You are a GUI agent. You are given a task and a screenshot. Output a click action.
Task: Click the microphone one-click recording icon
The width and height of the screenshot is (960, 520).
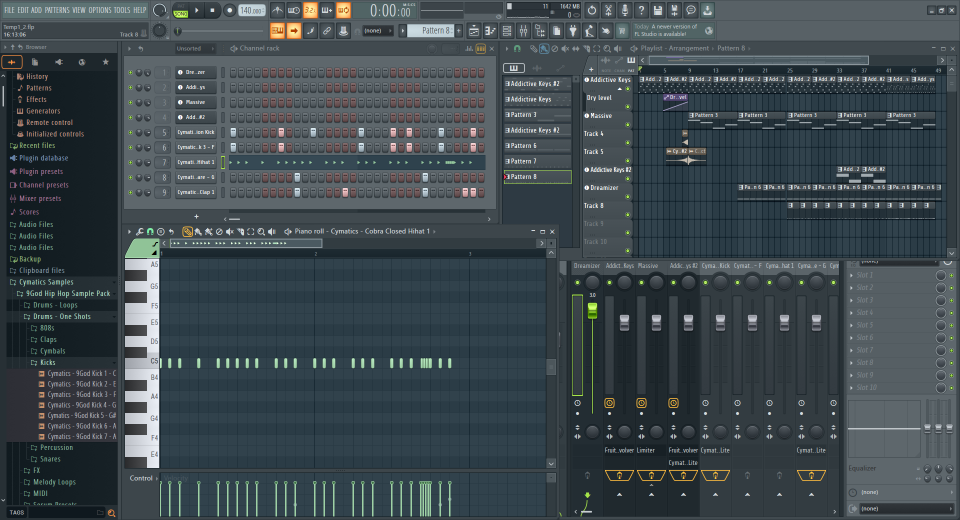click(x=625, y=10)
